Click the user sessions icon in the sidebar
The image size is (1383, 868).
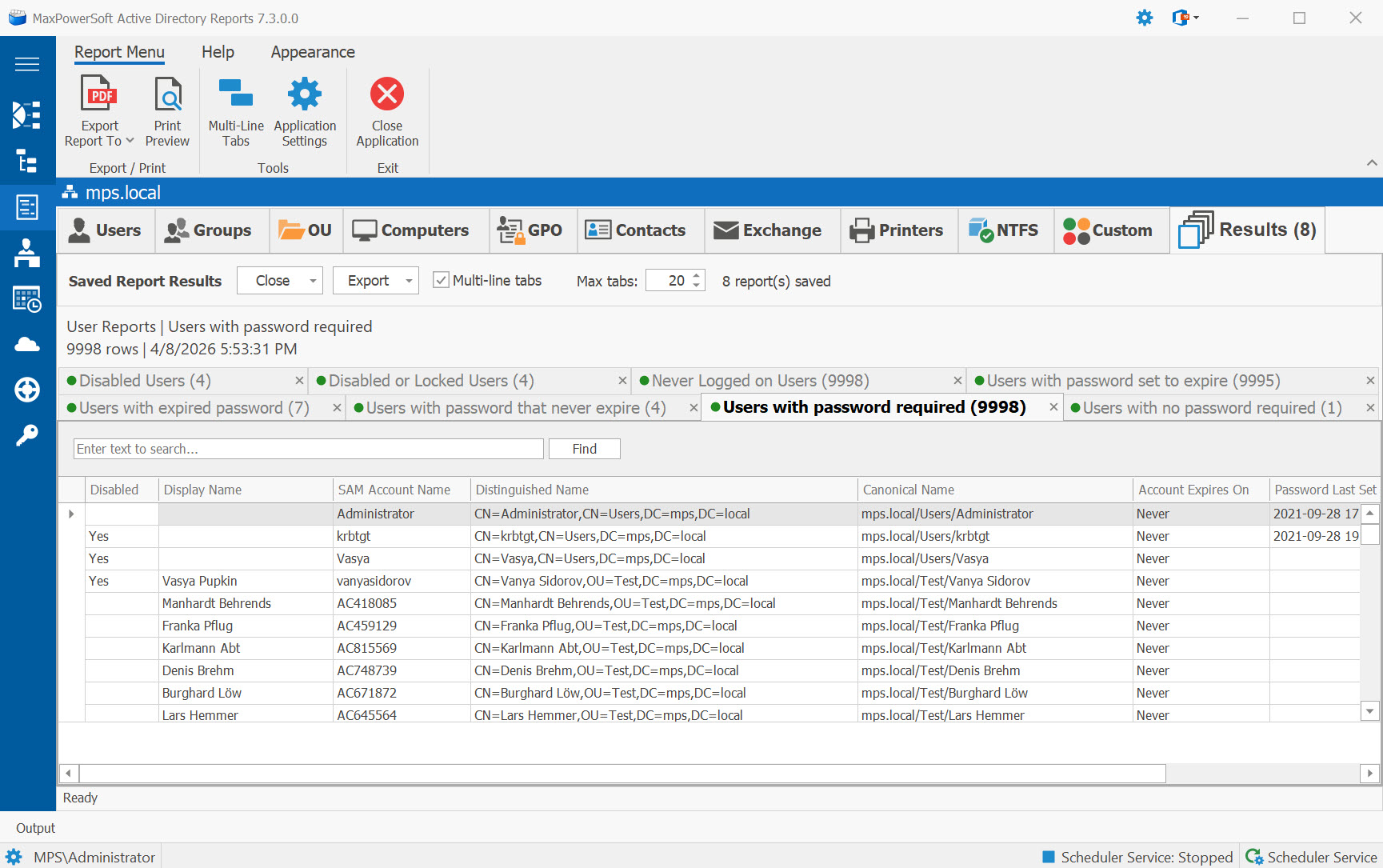click(x=27, y=254)
